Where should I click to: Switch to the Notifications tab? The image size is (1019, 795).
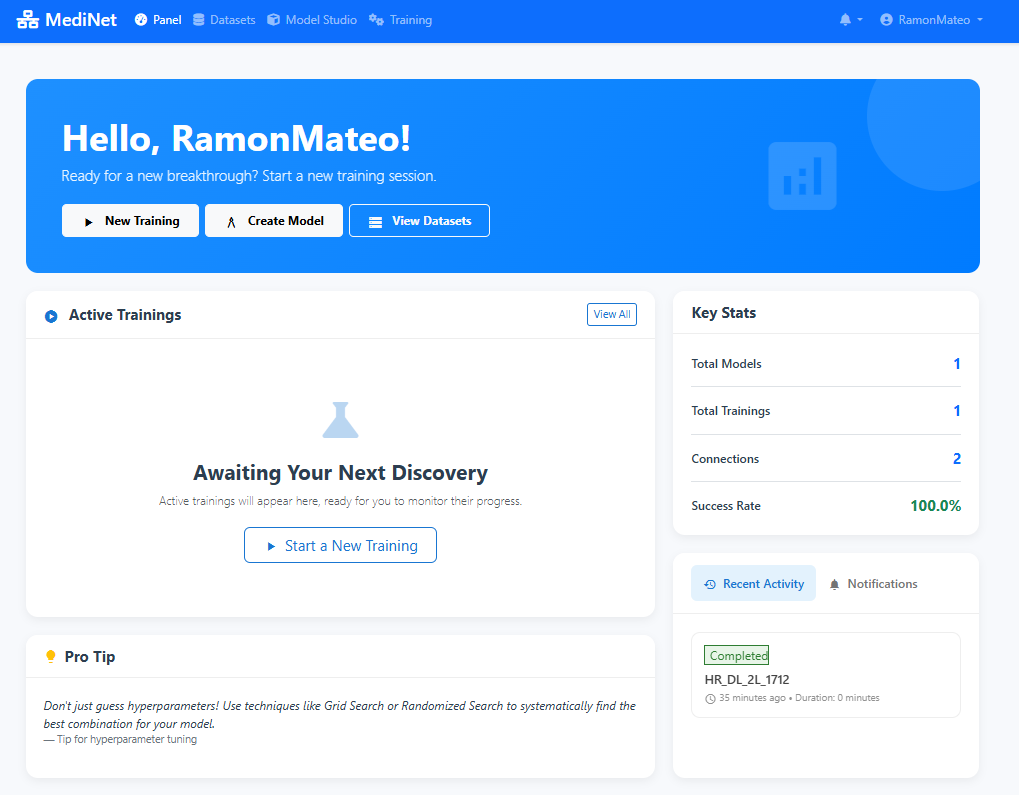[873, 584]
